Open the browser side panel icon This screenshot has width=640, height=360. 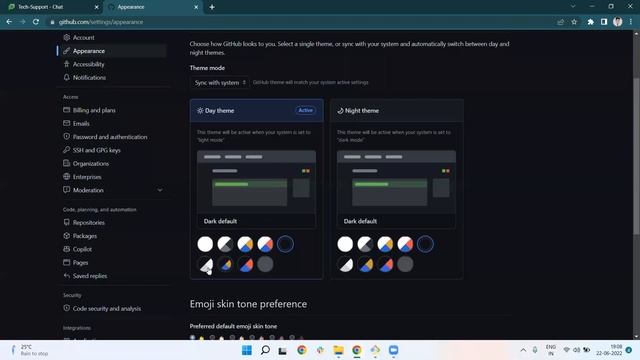(604, 22)
